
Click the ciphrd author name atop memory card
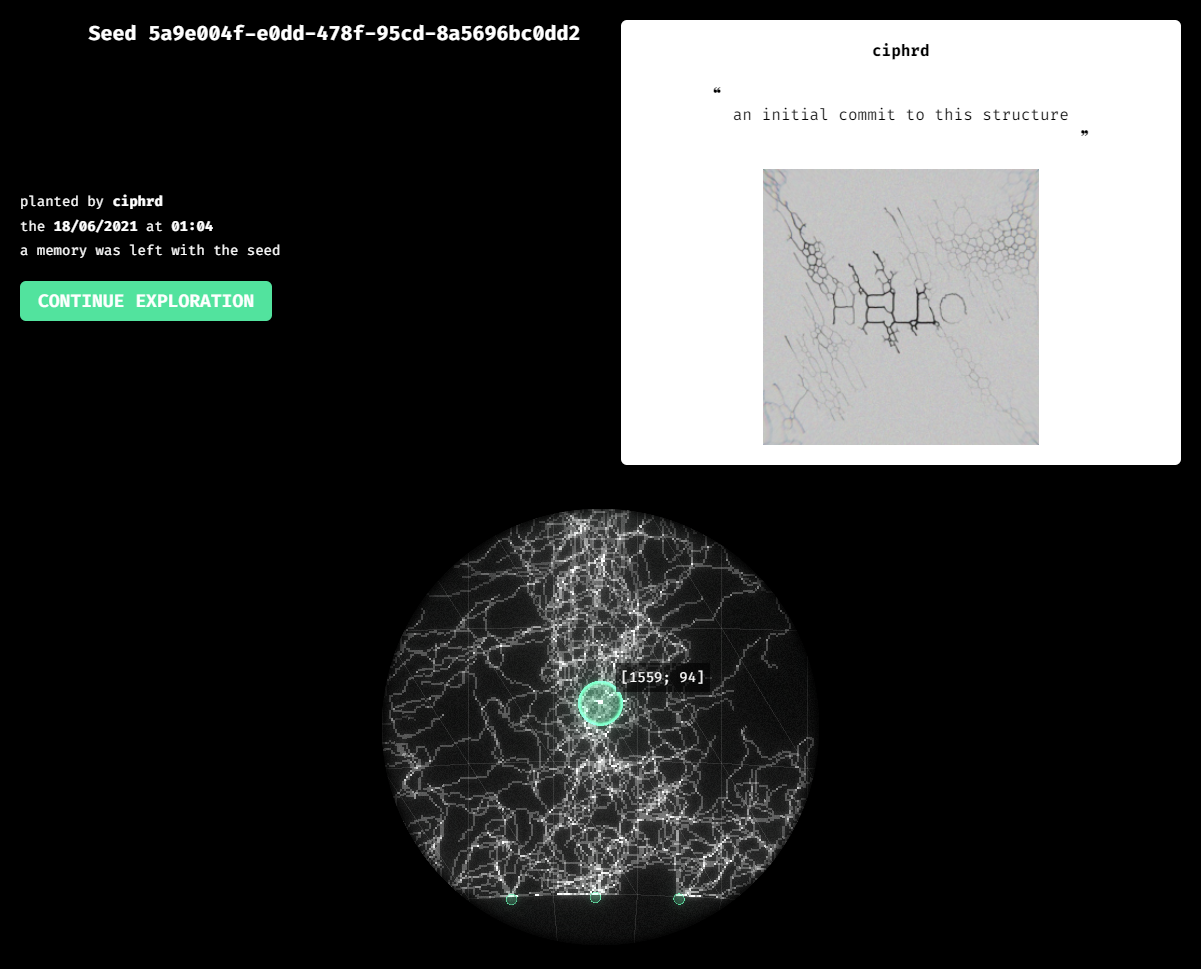tap(900, 51)
